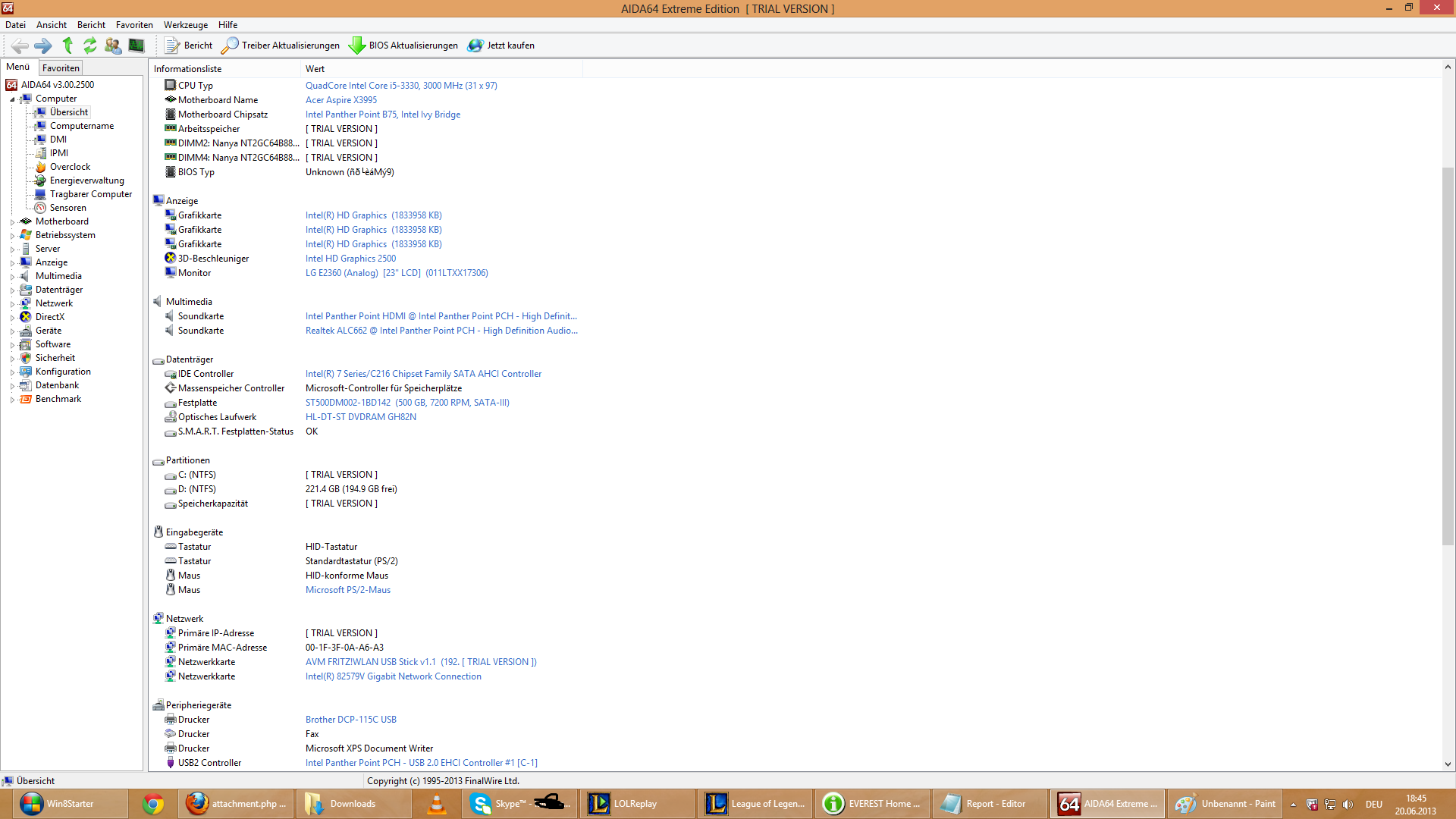This screenshot has width=1456, height=819.
Task: Expand the Server tree node
Action: pos(12,249)
